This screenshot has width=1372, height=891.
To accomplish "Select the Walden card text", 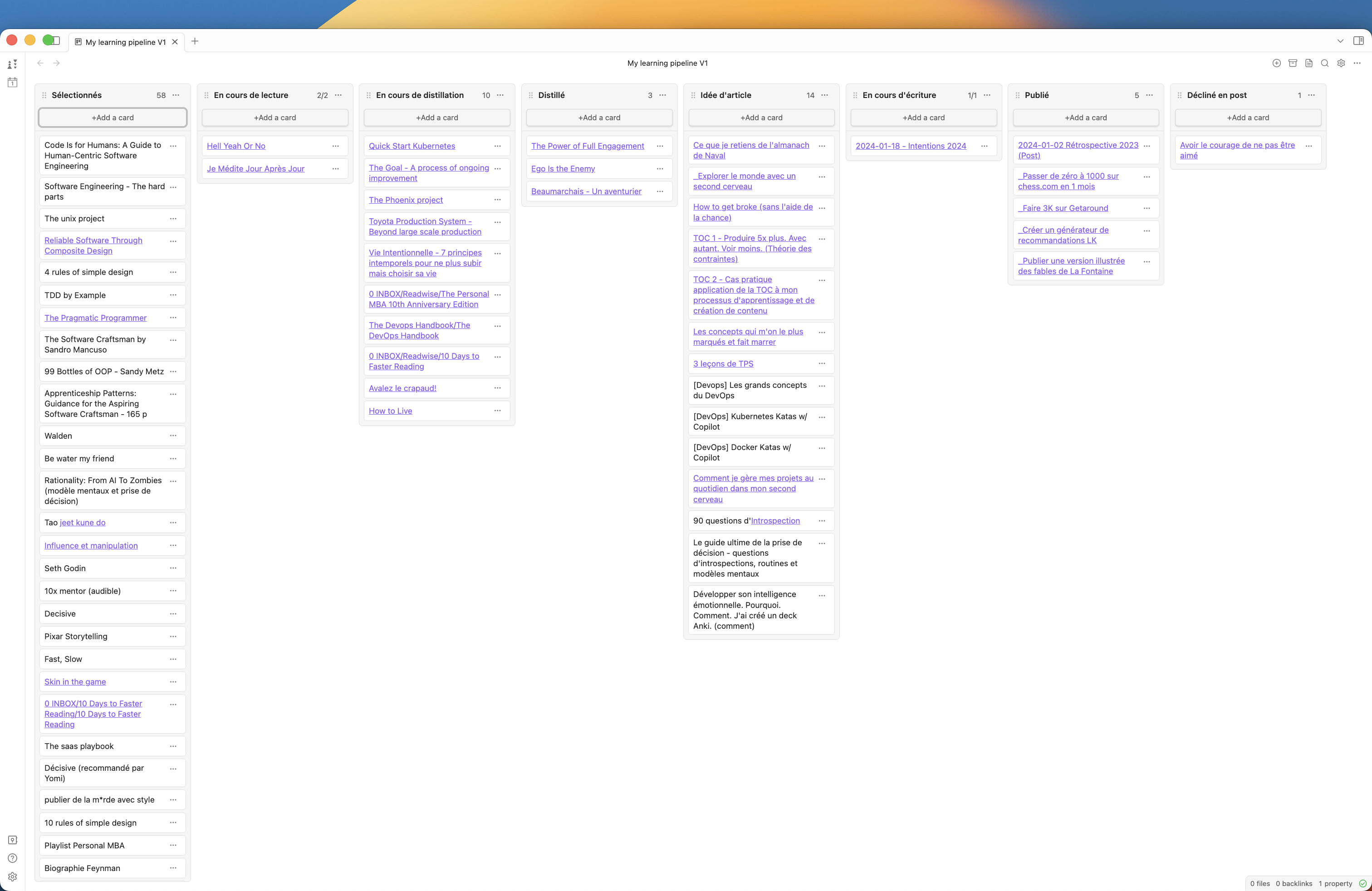I will (x=58, y=436).
